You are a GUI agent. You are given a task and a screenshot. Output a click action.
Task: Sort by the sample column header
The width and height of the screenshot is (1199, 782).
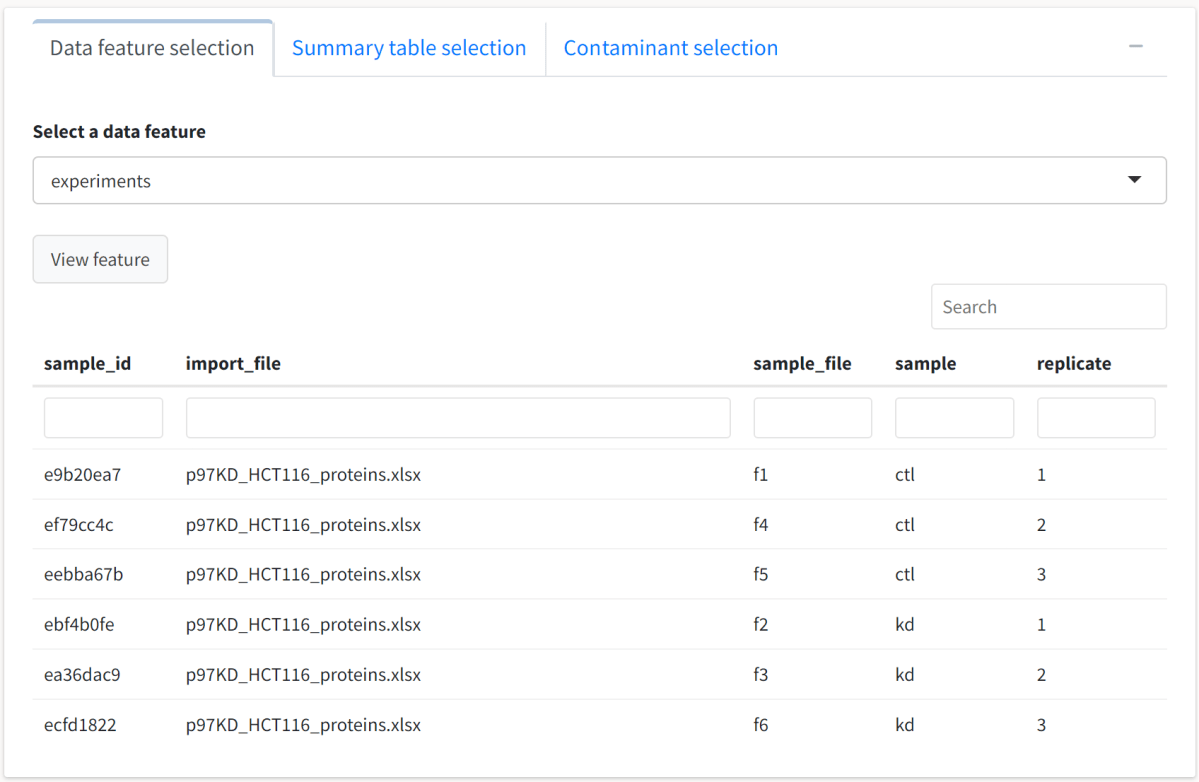[x=925, y=364]
